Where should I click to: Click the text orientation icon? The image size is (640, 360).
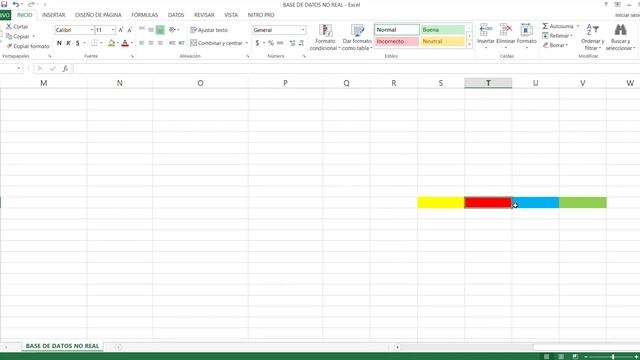click(172, 30)
